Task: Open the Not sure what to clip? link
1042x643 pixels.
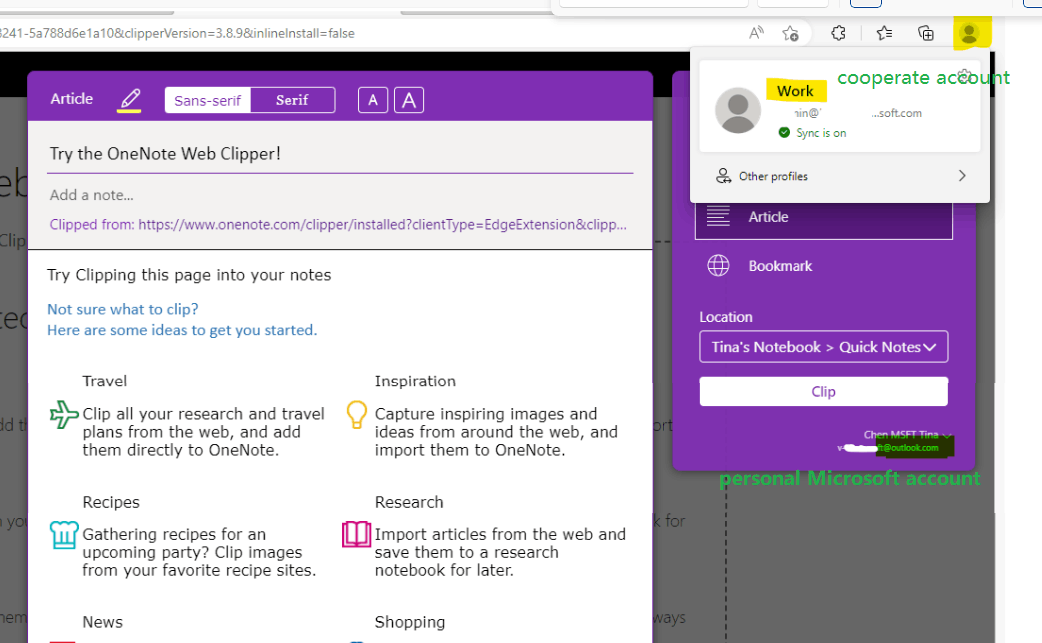Action: point(122,309)
